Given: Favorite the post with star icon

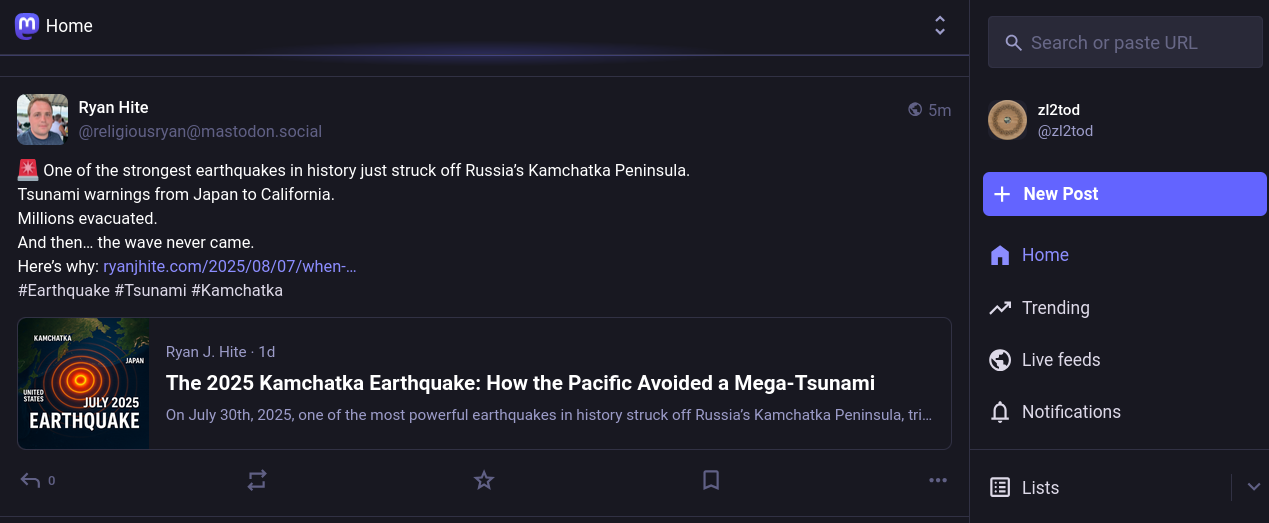Looking at the screenshot, I should 484,481.
